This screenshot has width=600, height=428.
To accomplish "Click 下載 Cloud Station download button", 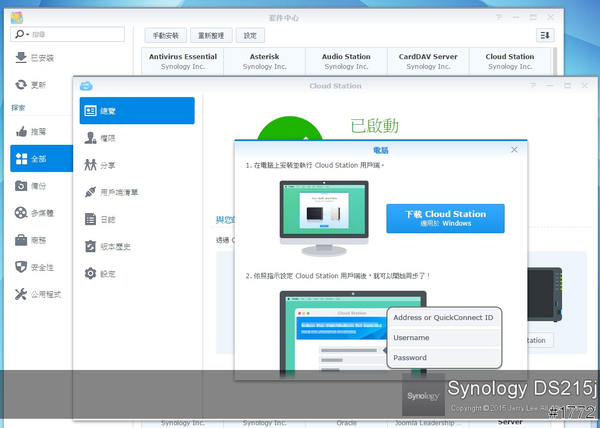I will coord(445,218).
